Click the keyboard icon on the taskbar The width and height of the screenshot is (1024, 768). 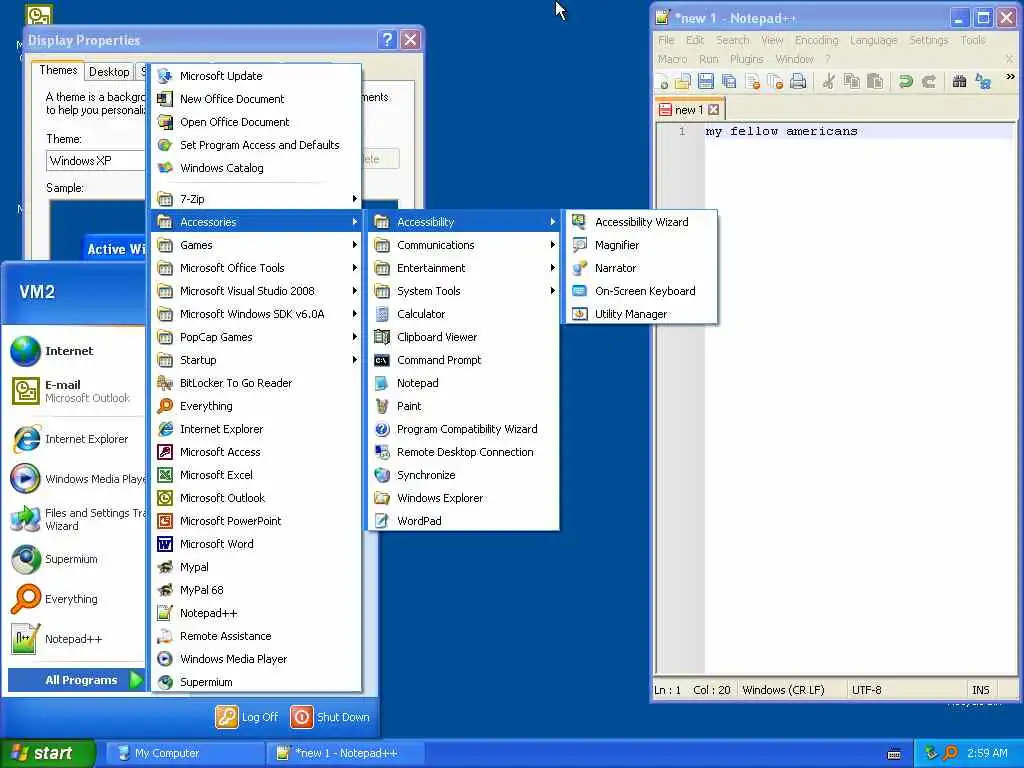[895, 754]
